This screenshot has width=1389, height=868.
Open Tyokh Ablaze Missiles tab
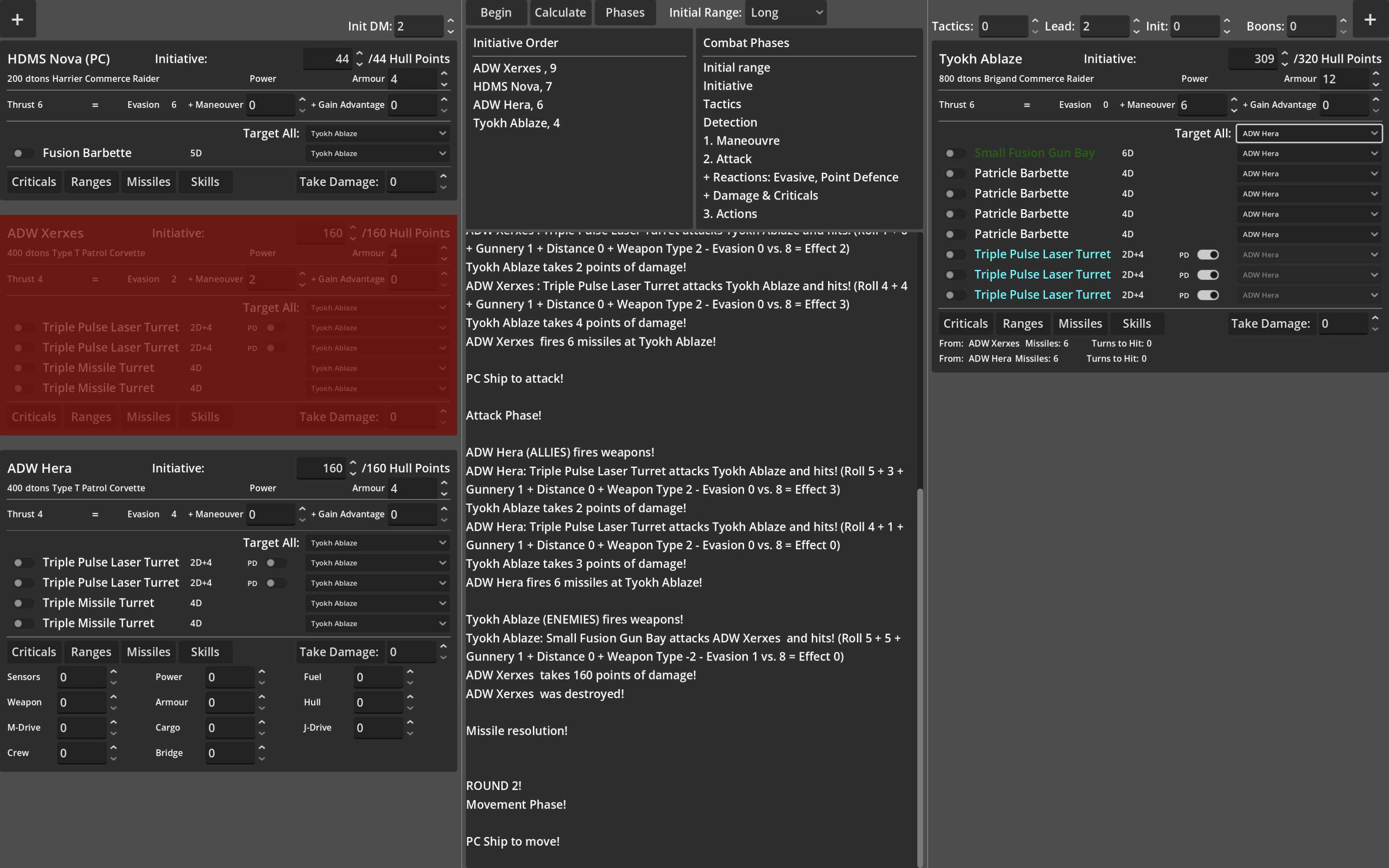click(1080, 324)
